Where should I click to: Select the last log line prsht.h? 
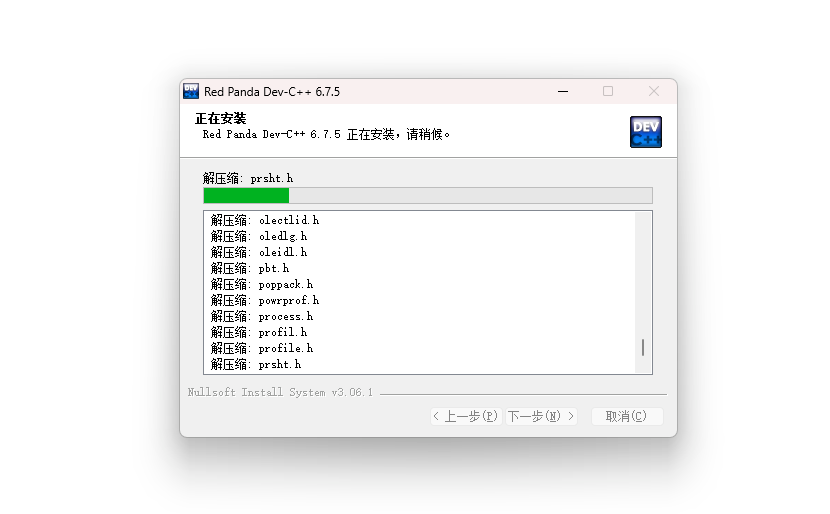click(256, 364)
